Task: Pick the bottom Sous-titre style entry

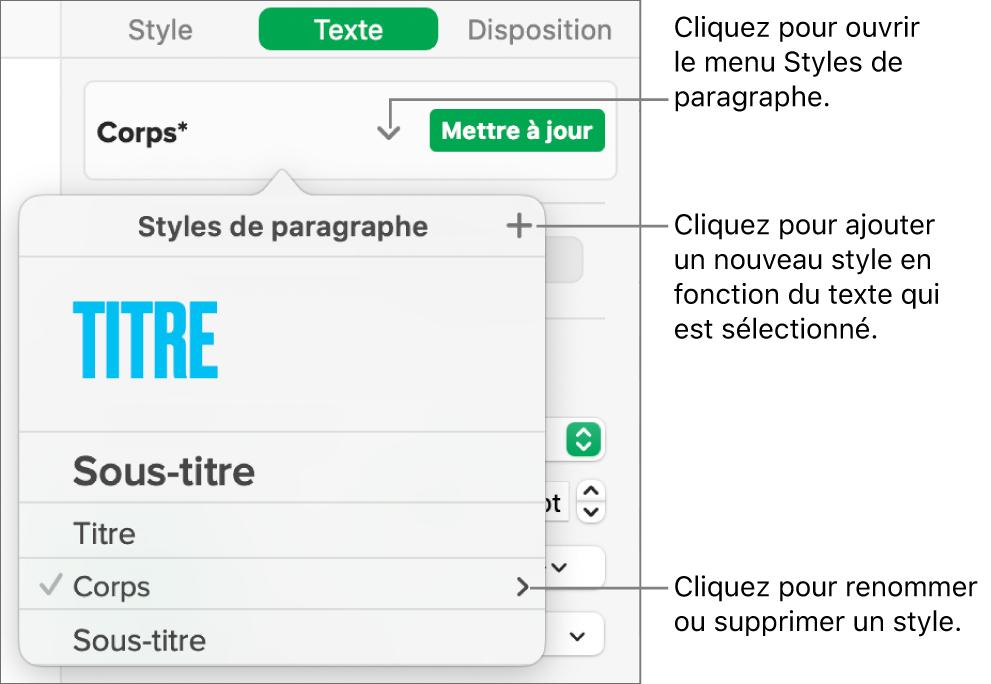Action: coord(140,640)
